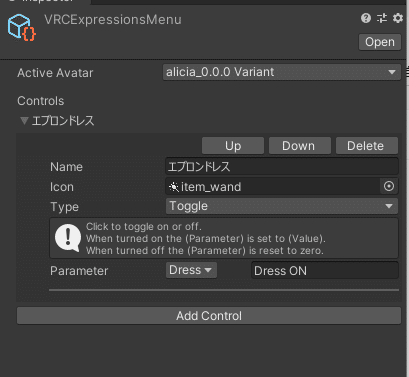
Task: Collapse the エプロンドレス control foldout
Action: pos(24,121)
